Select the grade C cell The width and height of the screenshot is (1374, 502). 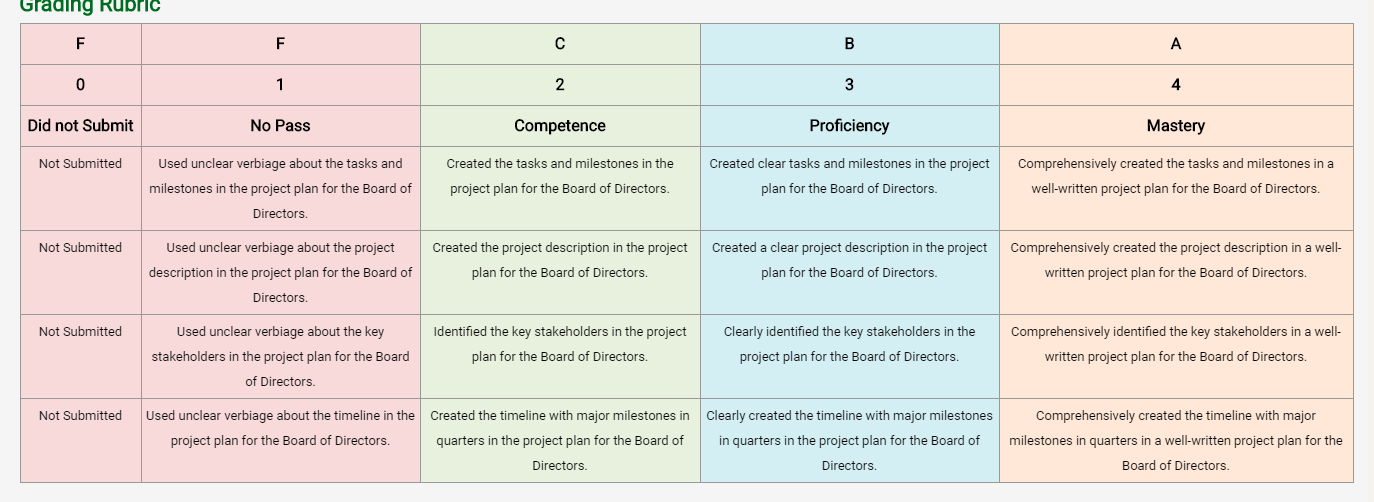560,44
